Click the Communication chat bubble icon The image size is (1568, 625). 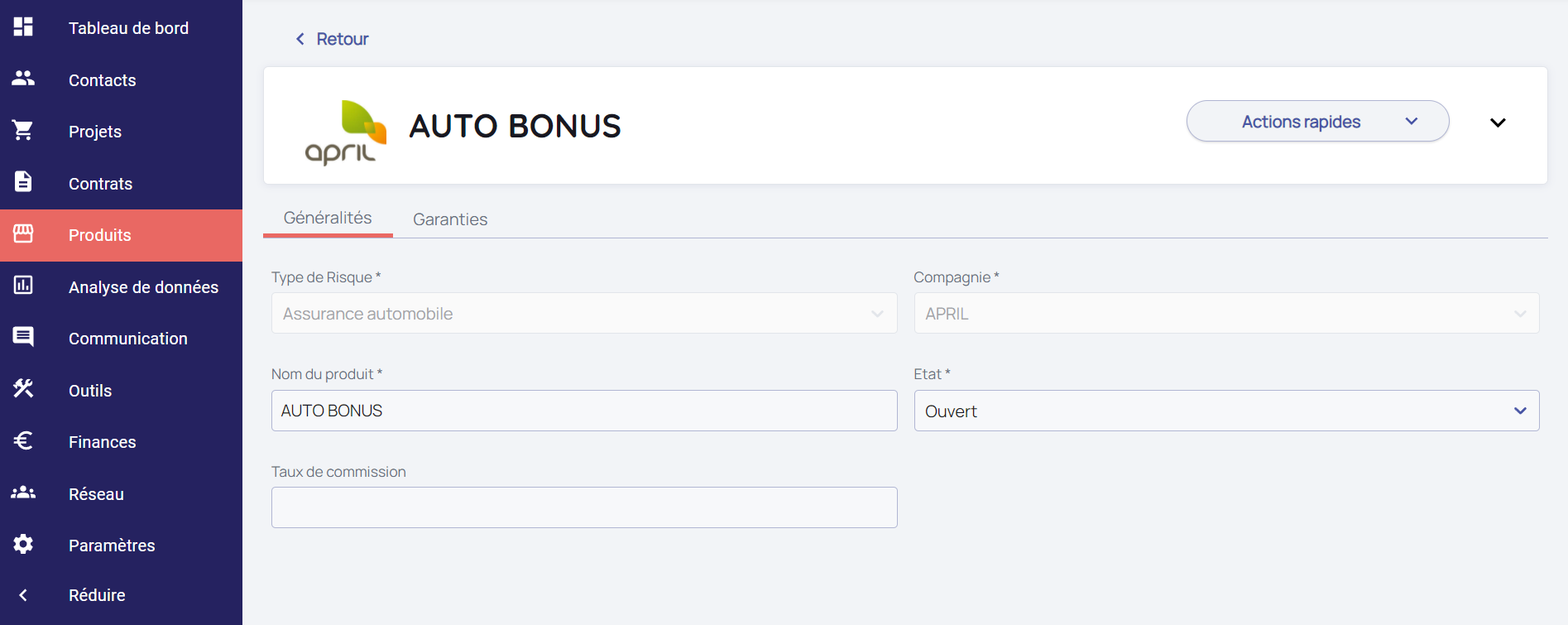point(23,337)
